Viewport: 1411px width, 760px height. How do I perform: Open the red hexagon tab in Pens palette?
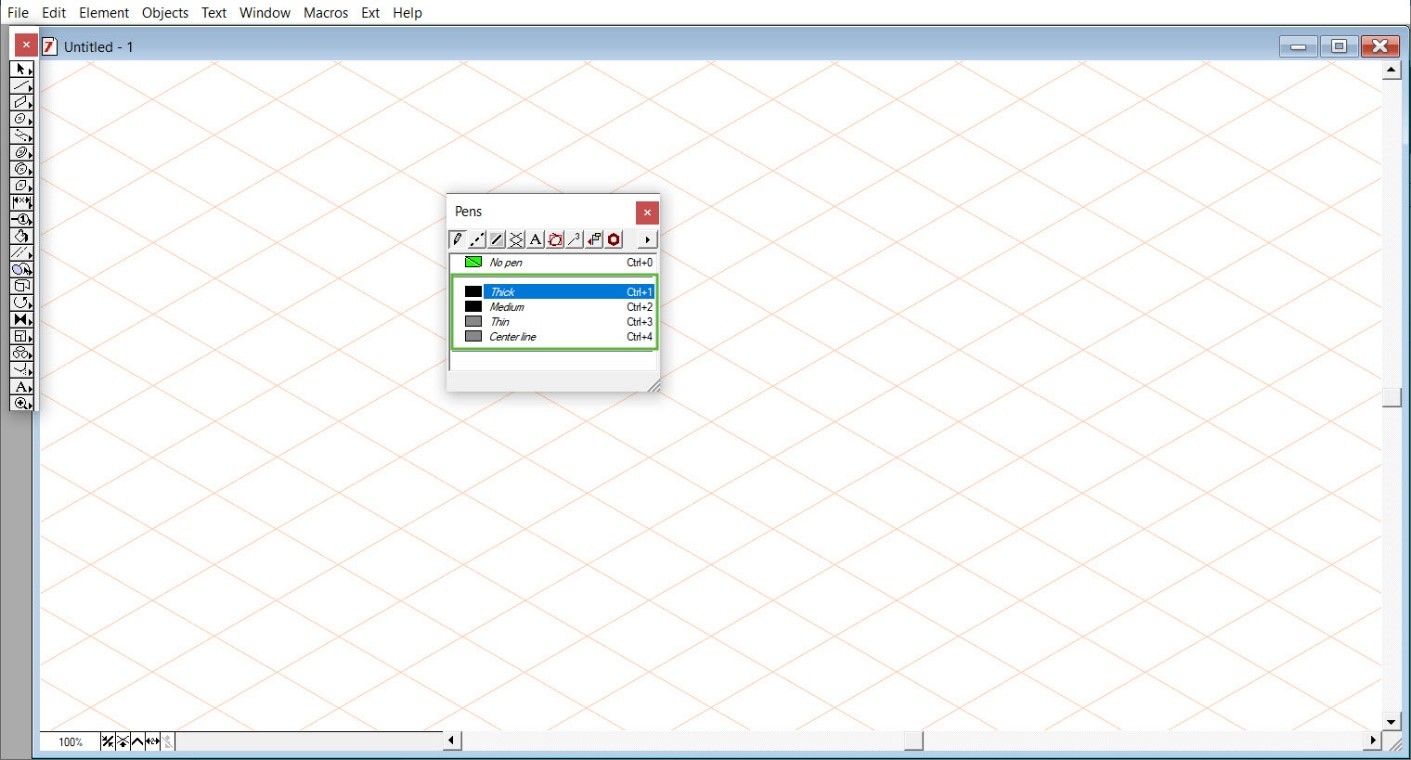tap(614, 239)
